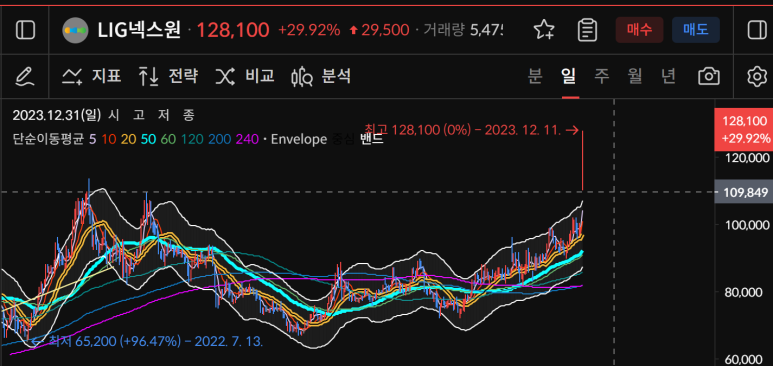This screenshot has width=773, height=366.
Task: Click 단순이동평균 indicator label
Action: click(48, 140)
